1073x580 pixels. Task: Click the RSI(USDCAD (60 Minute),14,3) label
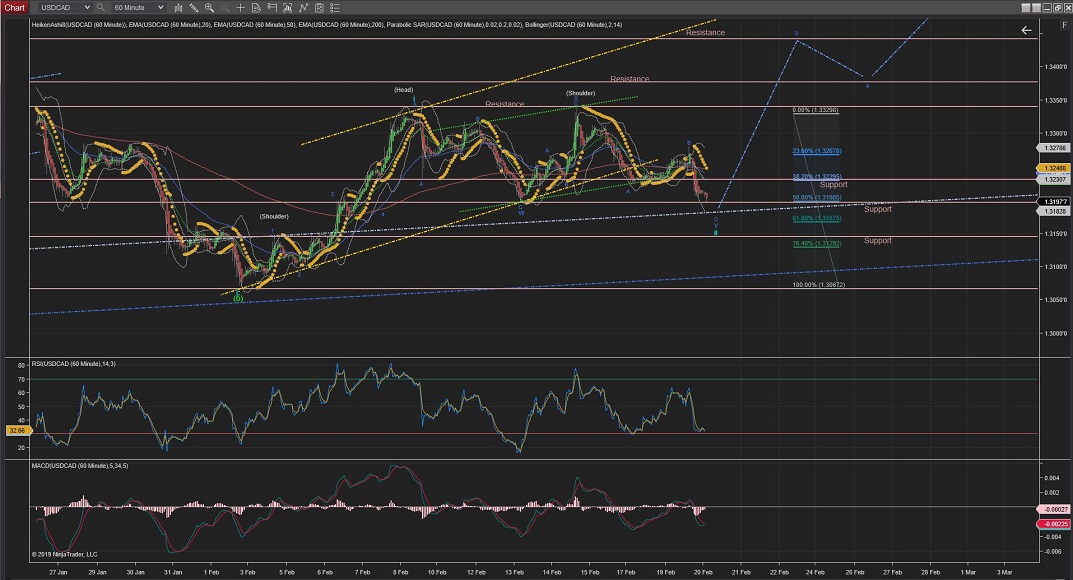tap(73, 364)
